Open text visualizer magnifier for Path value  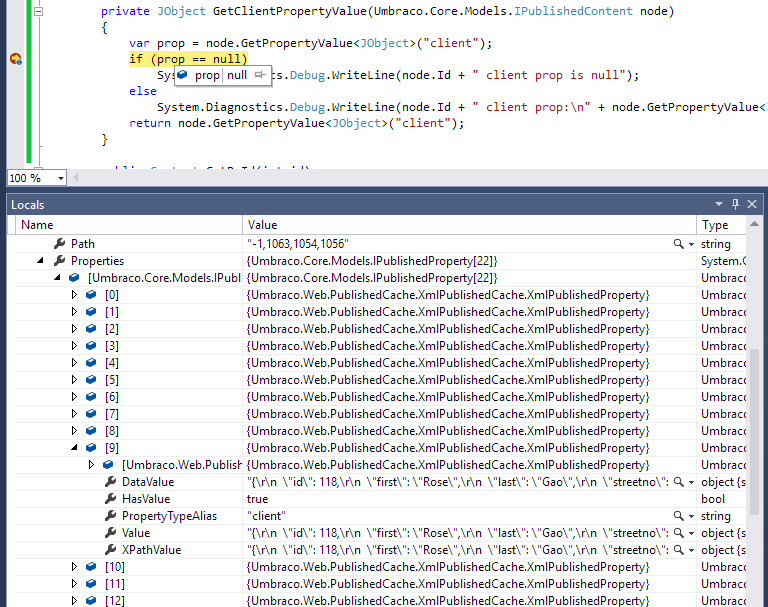pos(678,244)
